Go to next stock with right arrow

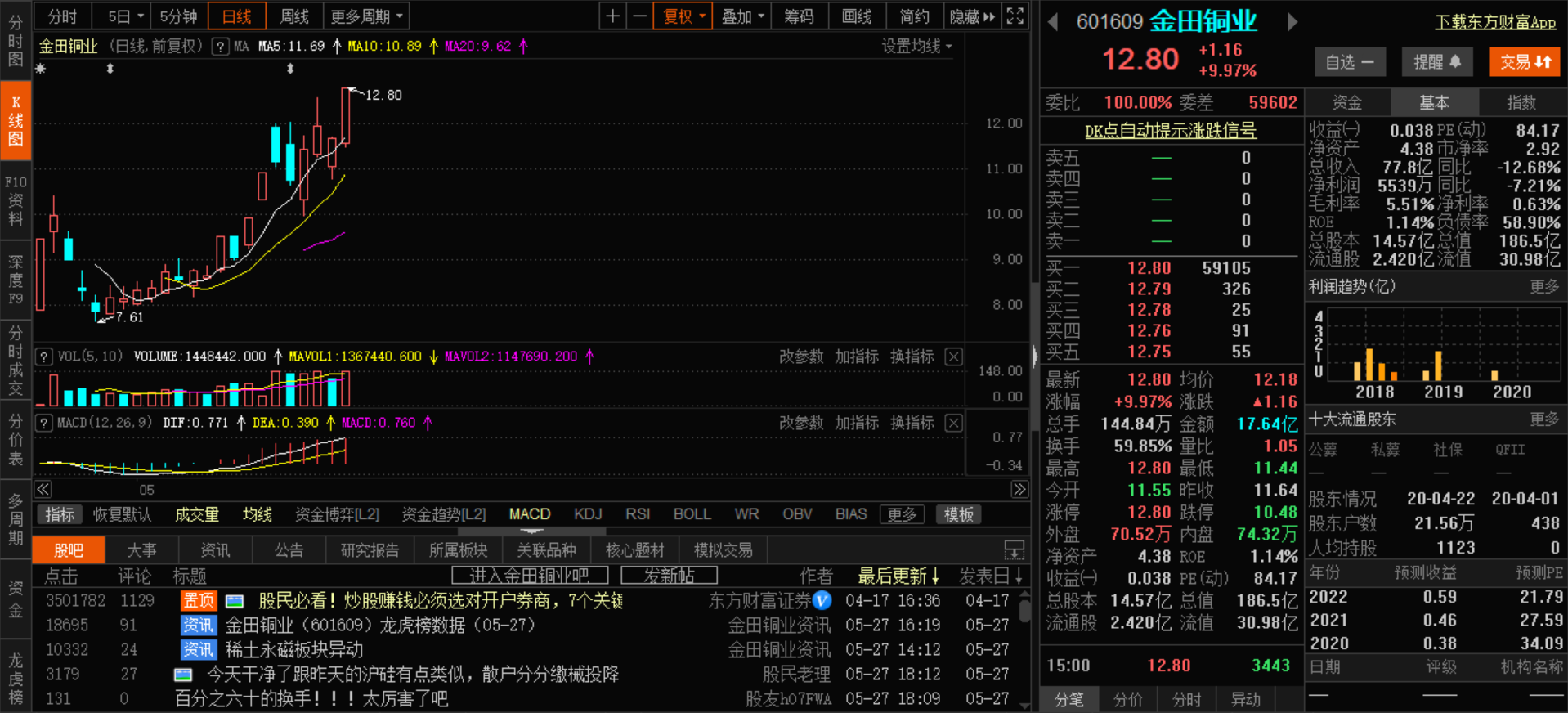tap(1292, 22)
